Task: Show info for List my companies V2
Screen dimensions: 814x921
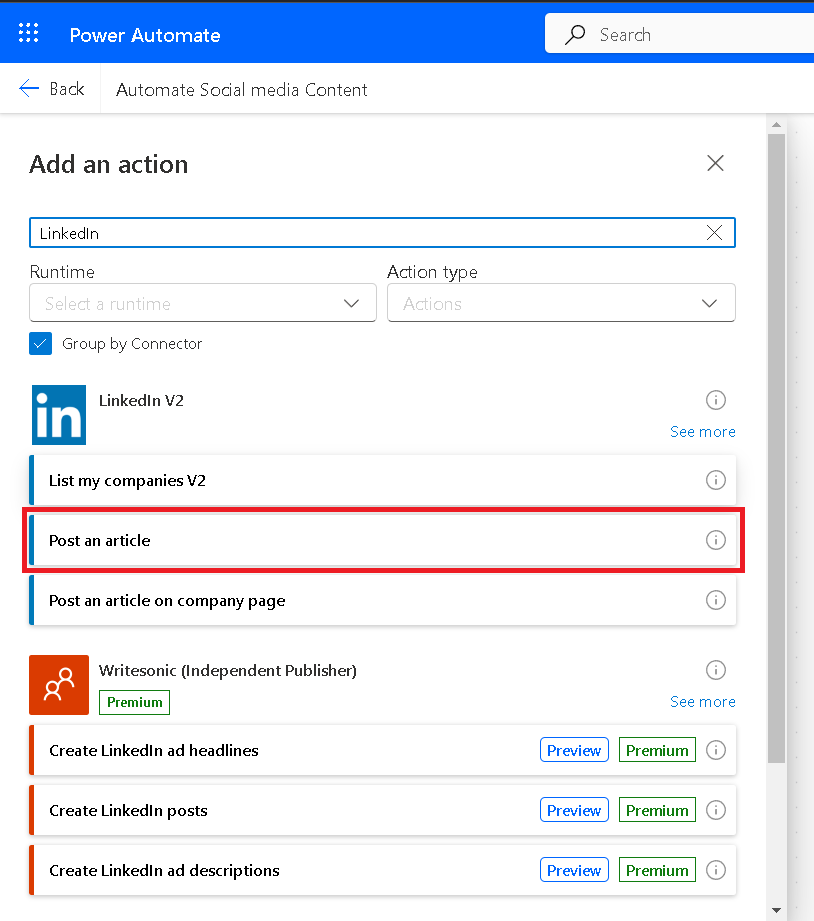Action: (715, 480)
